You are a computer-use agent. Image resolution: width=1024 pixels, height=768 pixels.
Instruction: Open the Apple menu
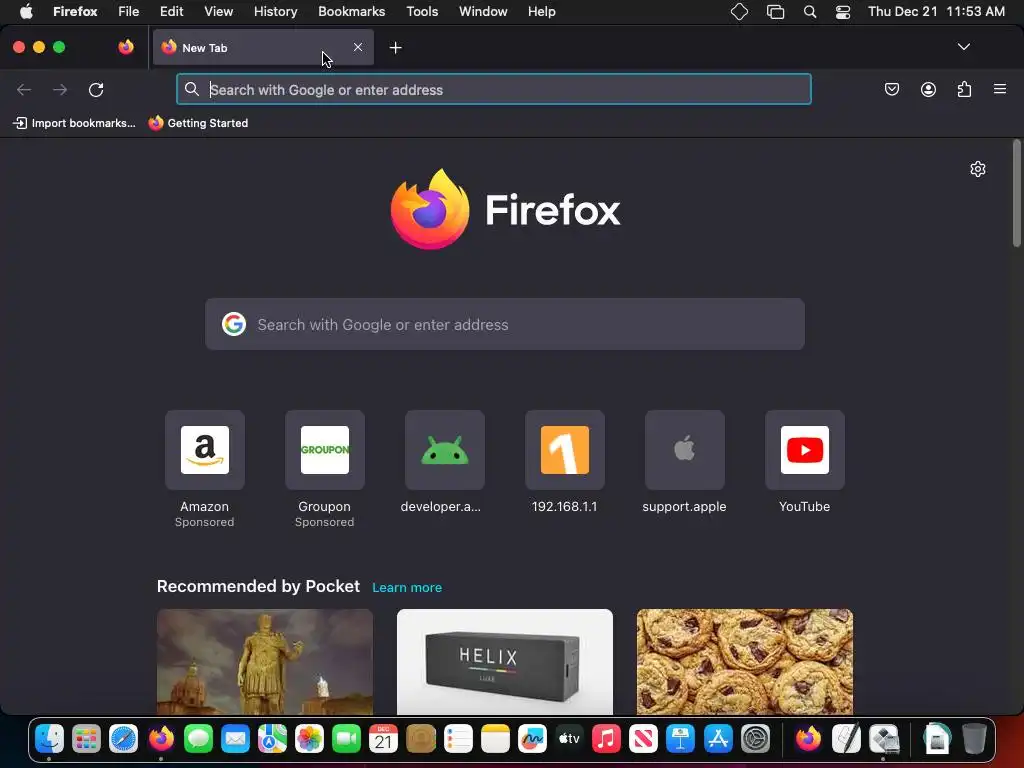(x=26, y=11)
